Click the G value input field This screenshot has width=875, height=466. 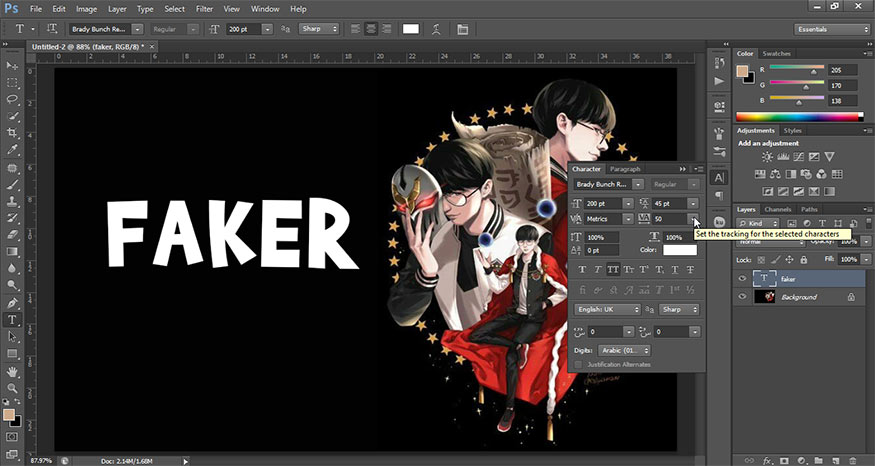pyautogui.click(x=842, y=85)
